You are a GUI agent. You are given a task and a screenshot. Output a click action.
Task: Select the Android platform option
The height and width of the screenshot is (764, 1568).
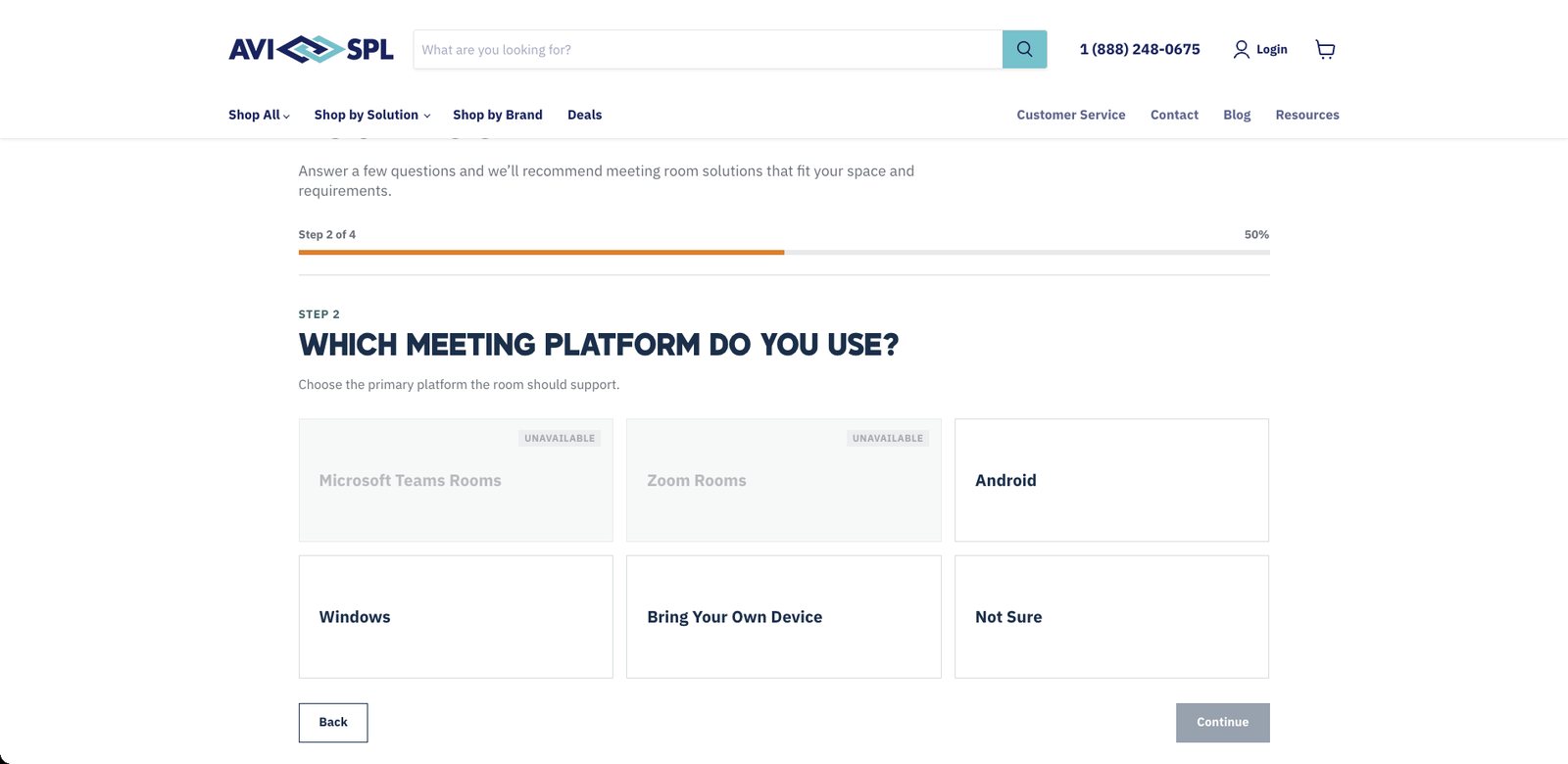(x=1111, y=480)
